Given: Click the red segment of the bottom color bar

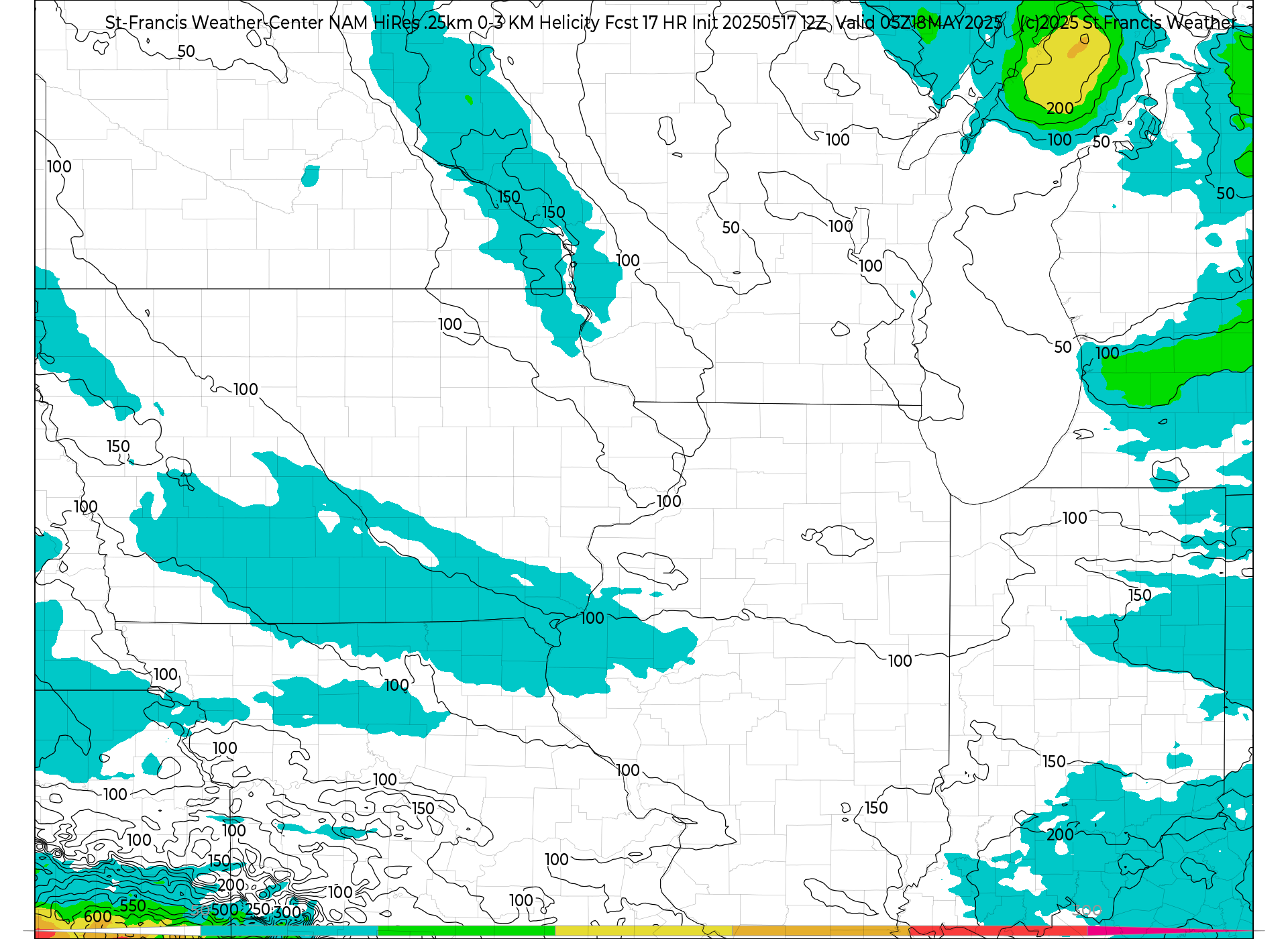Looking at the screenshot, I should pyautogui.click(x=999, y=932).
